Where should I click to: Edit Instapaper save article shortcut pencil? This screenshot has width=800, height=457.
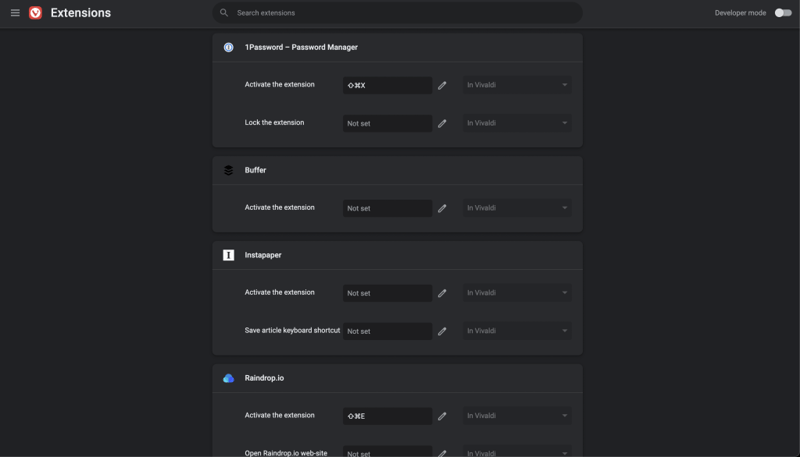442,332
